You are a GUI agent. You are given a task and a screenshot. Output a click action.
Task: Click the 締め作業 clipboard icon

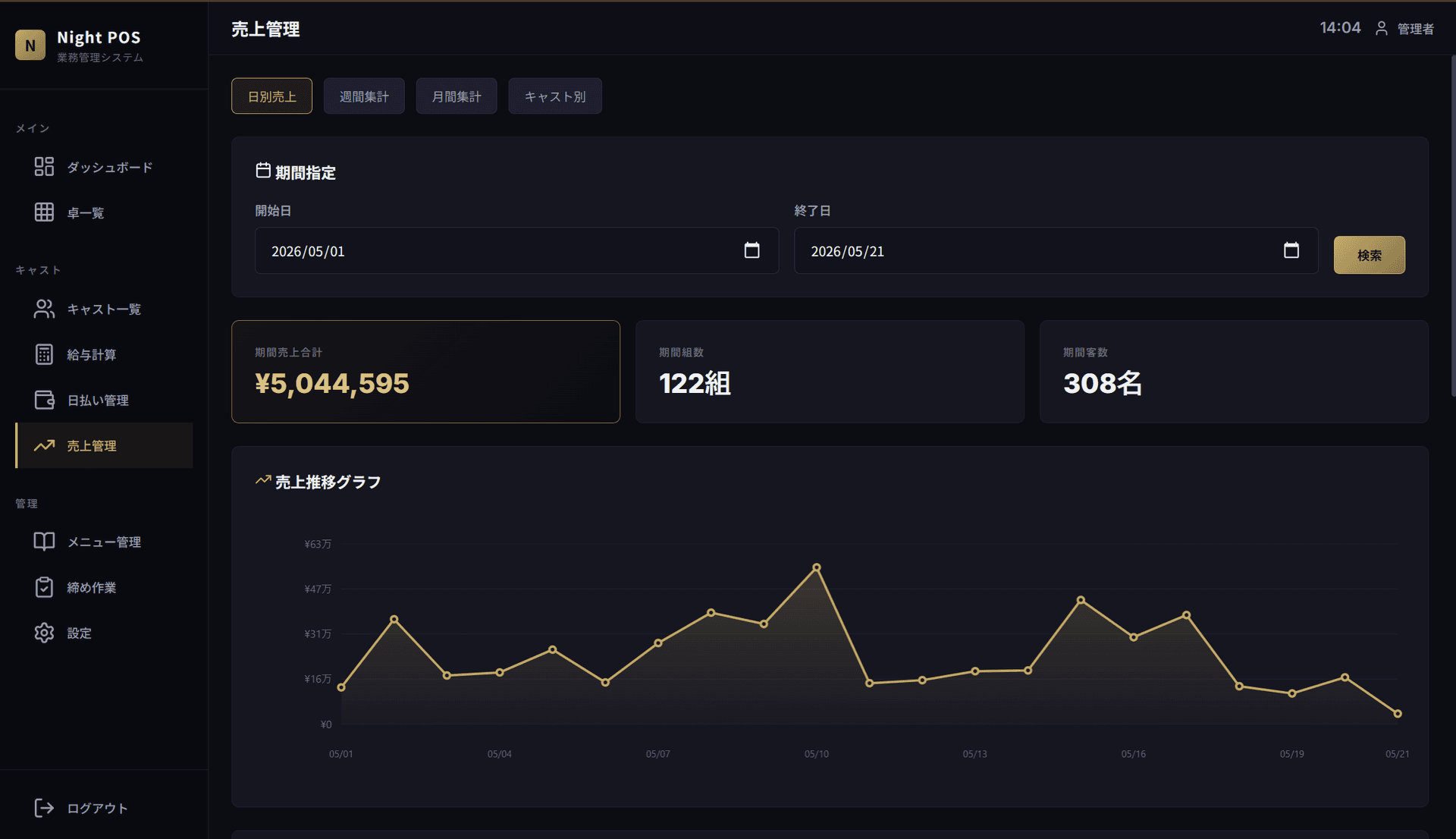coord(44,587)
